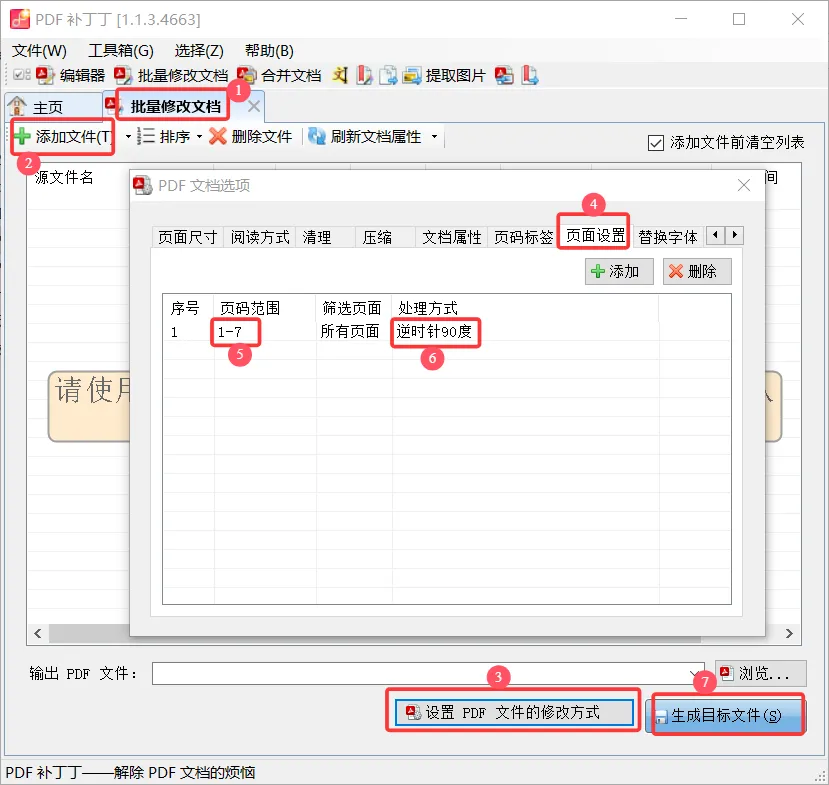Screen dimensions: 829x785
Task: Minimize the PDF 补丁丁 window
Action: pos(681,20)
